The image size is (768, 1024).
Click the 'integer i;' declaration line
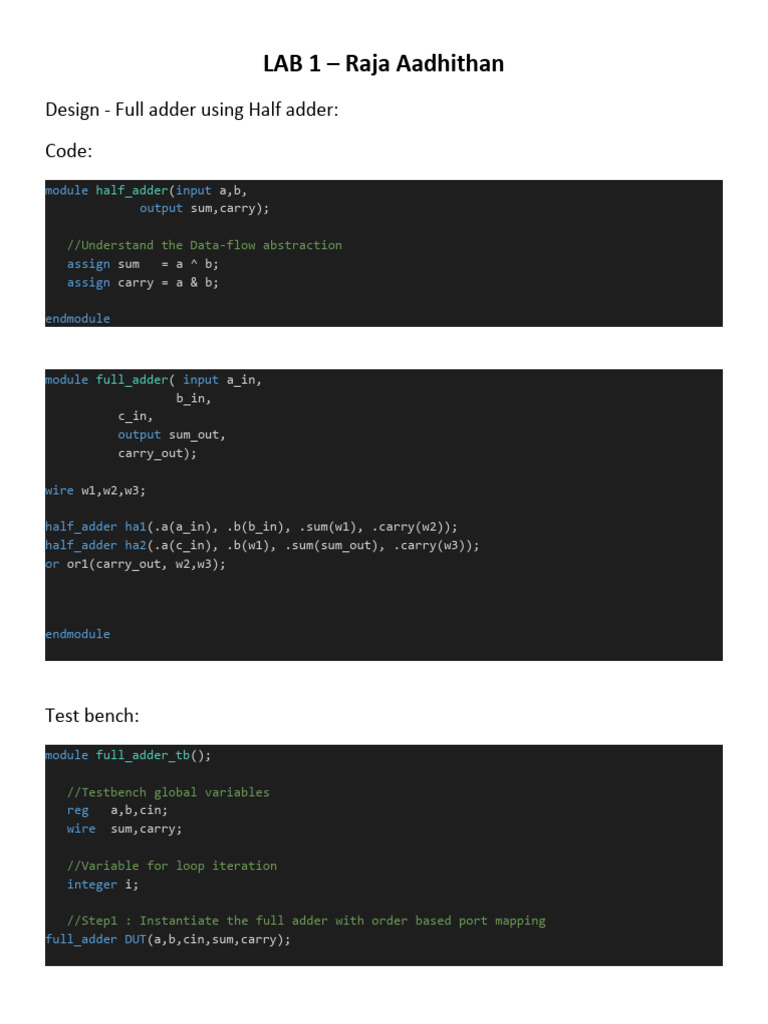[103, 884]
